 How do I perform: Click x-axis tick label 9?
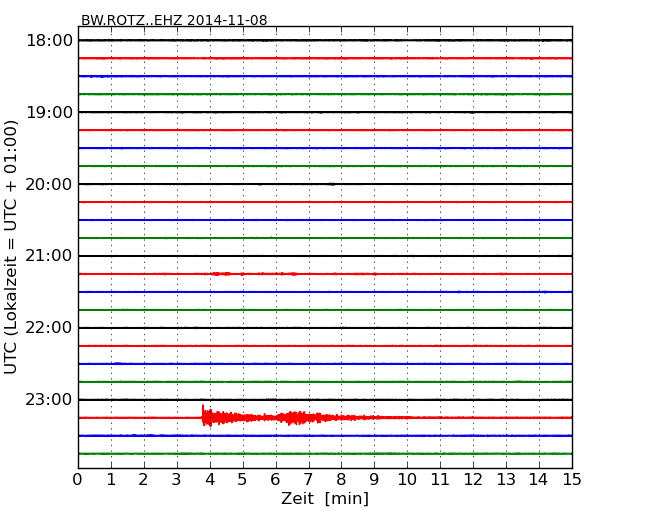pos(374,480)
